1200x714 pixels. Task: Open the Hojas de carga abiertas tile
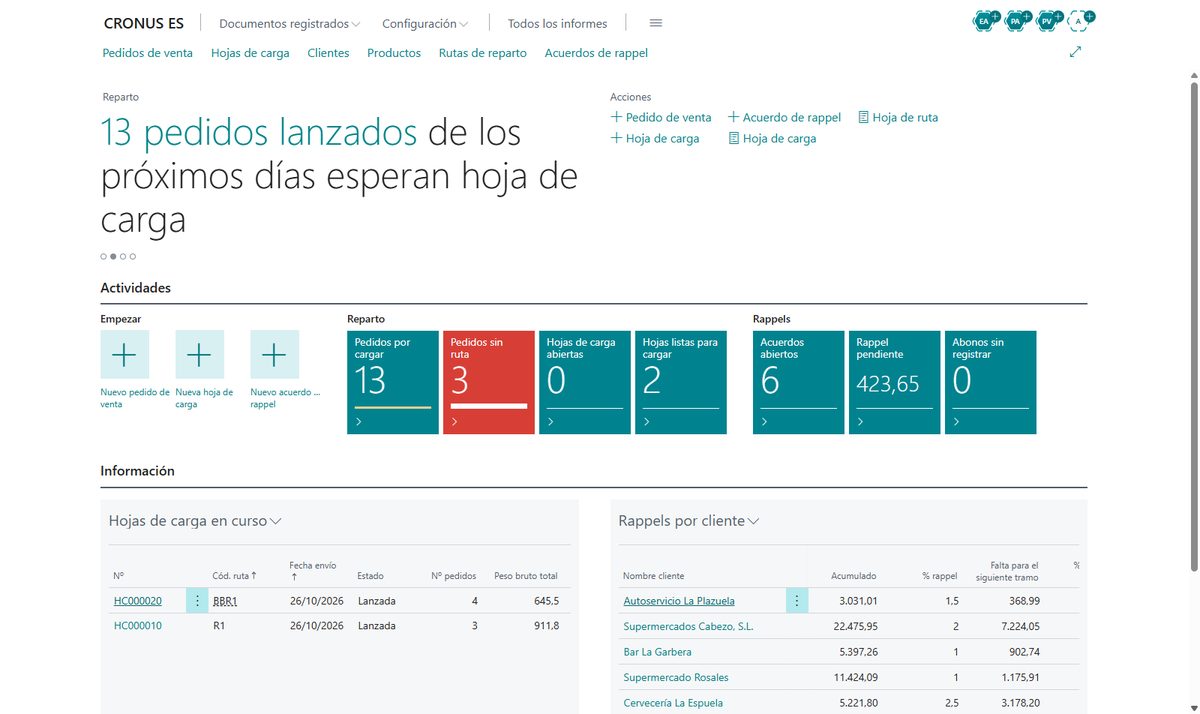click(585, 382)
